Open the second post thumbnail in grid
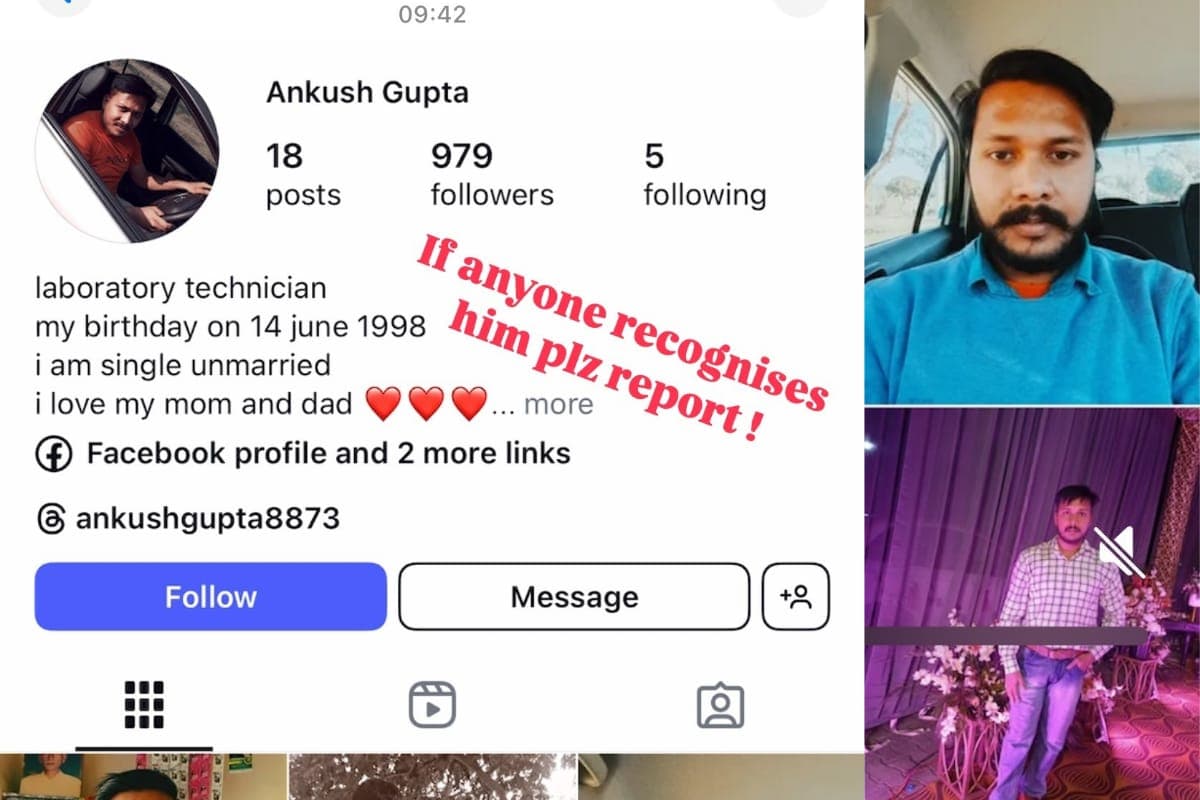 click(432, 777)
